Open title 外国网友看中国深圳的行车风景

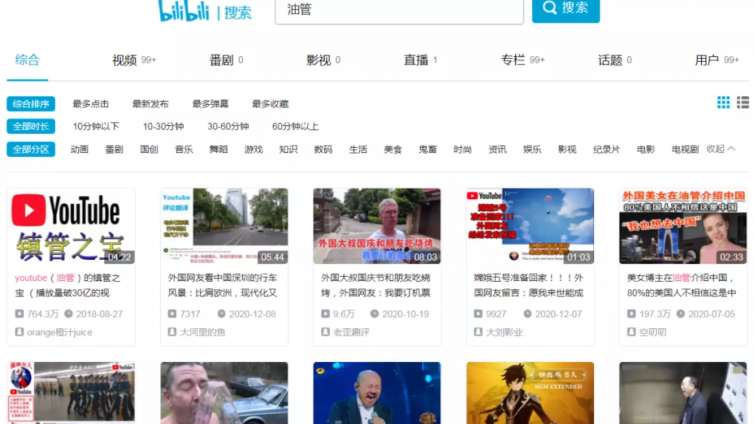click(x=223, y=285)
